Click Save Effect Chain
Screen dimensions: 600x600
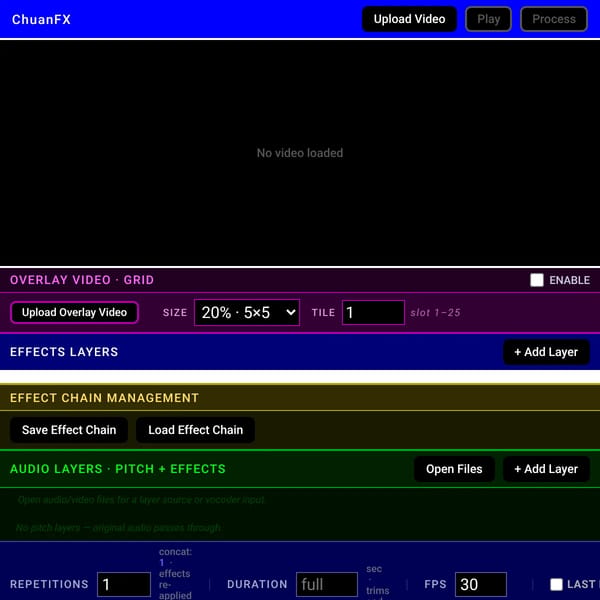[x=69, y=430]
